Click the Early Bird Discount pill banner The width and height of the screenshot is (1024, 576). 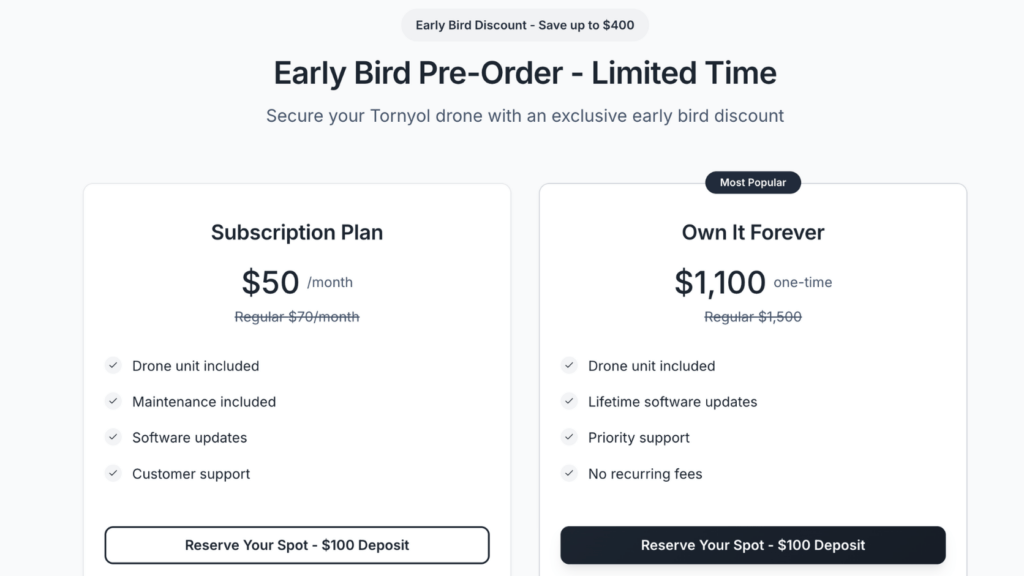(524, 25)
